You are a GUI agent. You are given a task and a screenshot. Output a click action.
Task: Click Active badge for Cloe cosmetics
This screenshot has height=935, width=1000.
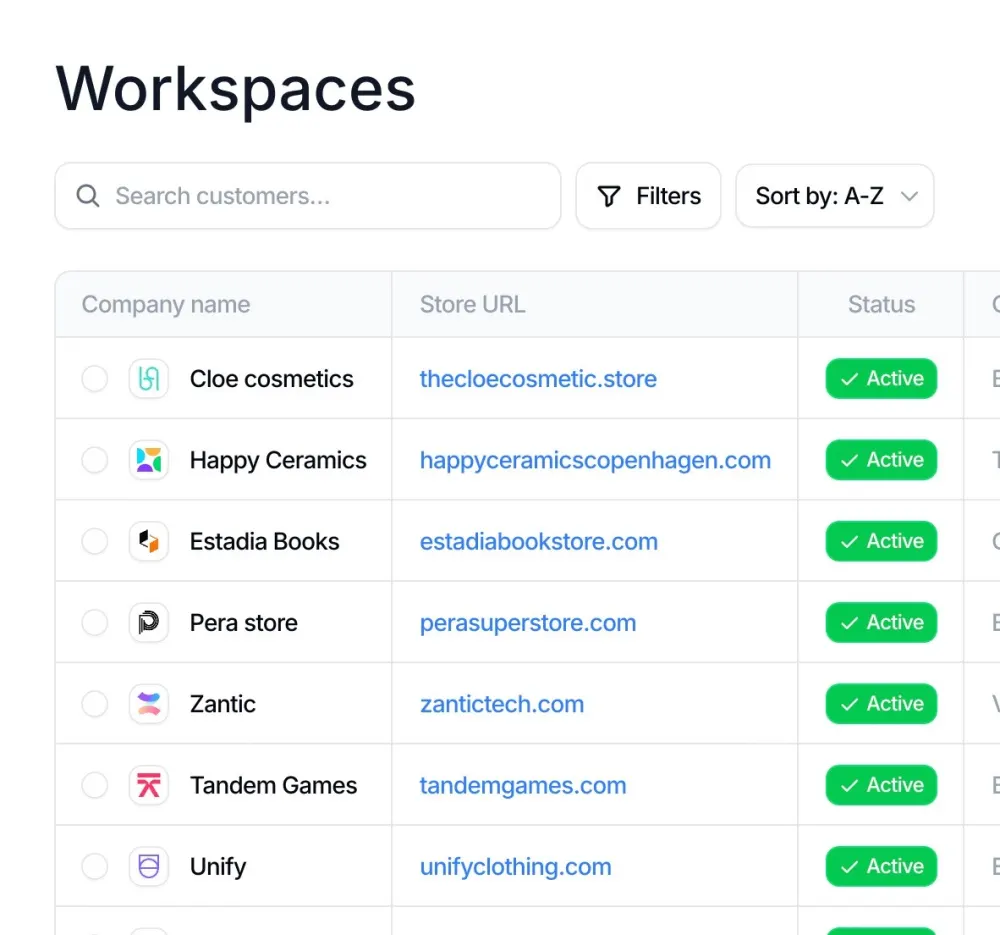[881, 379]
